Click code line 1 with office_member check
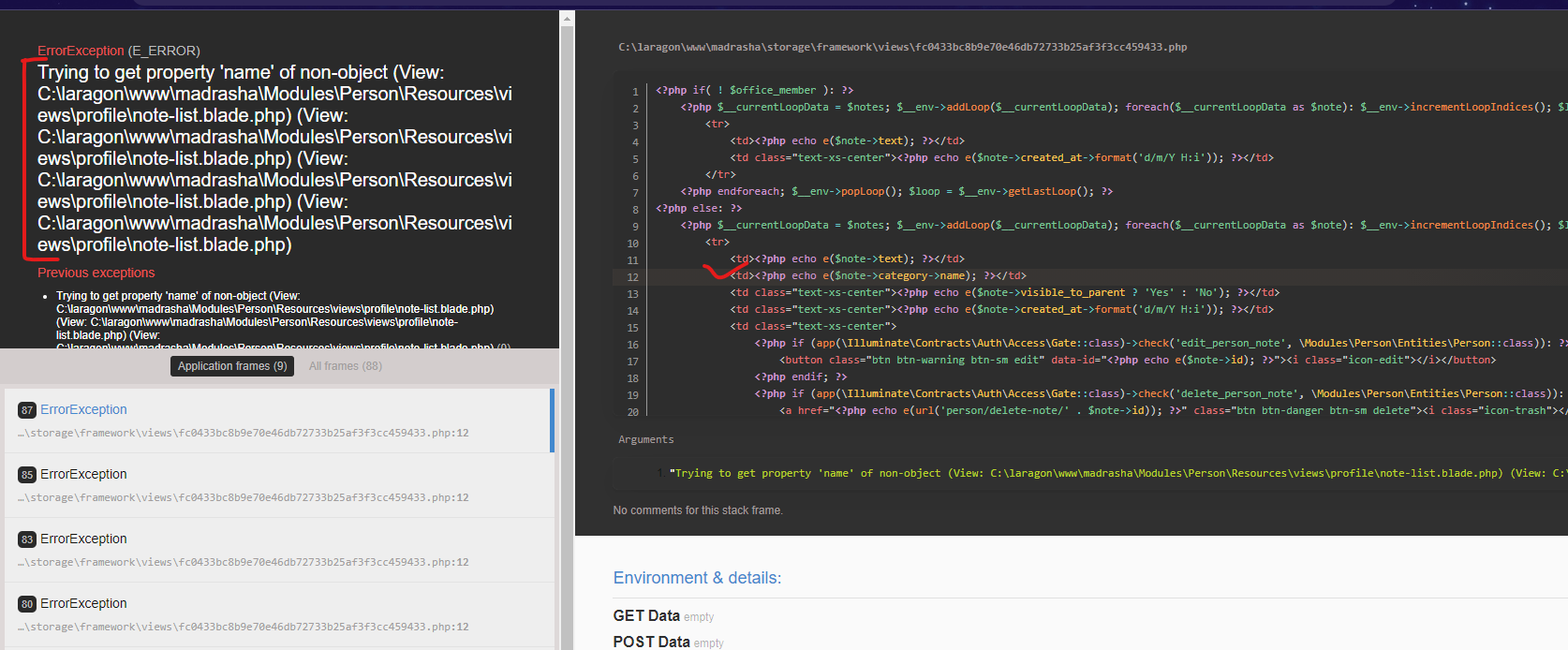The image size is (1568, 650). (754, 91)
